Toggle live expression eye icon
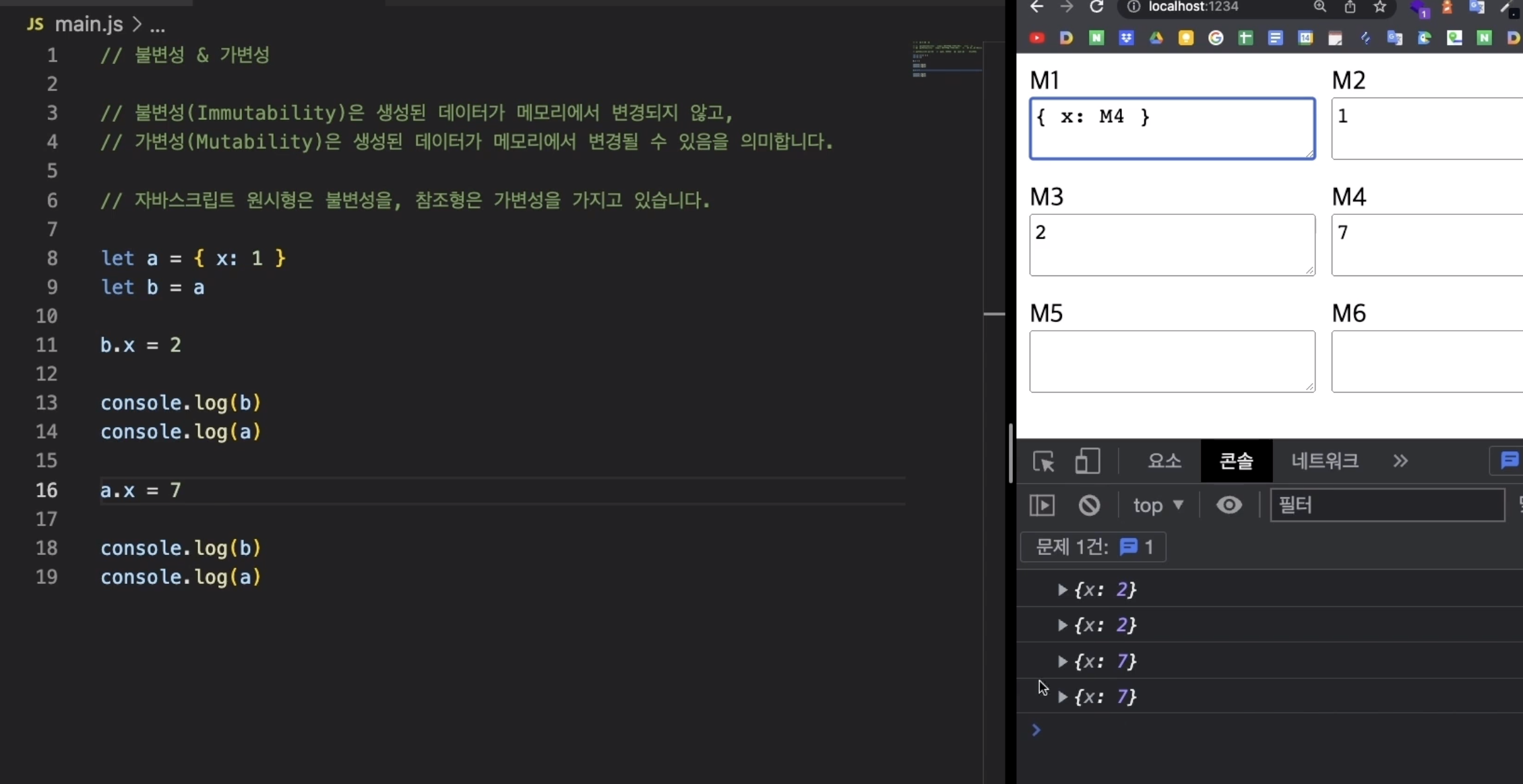Screen dimensions: 1523x784 (1229, 505)
